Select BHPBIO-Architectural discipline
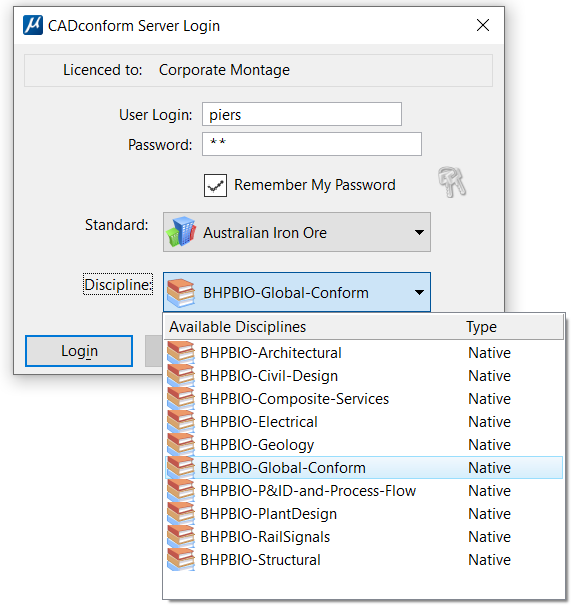The image size is (577, 611). [364, 353]
